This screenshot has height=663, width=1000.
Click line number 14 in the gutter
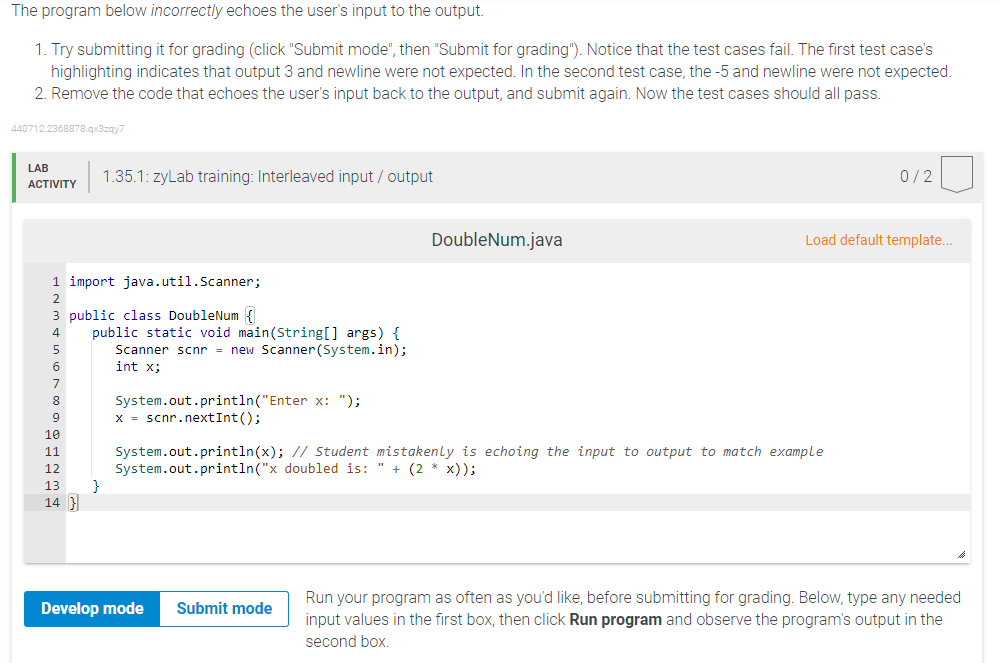pyautogui.click(x=52, y=502)
